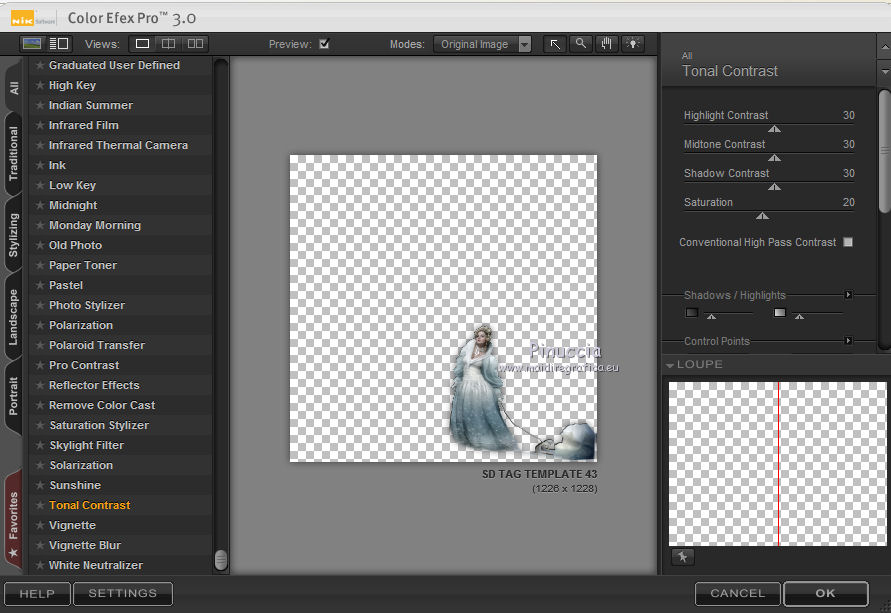
Task: Collapse the Loupe panel
Action: [x=670, y=365]
